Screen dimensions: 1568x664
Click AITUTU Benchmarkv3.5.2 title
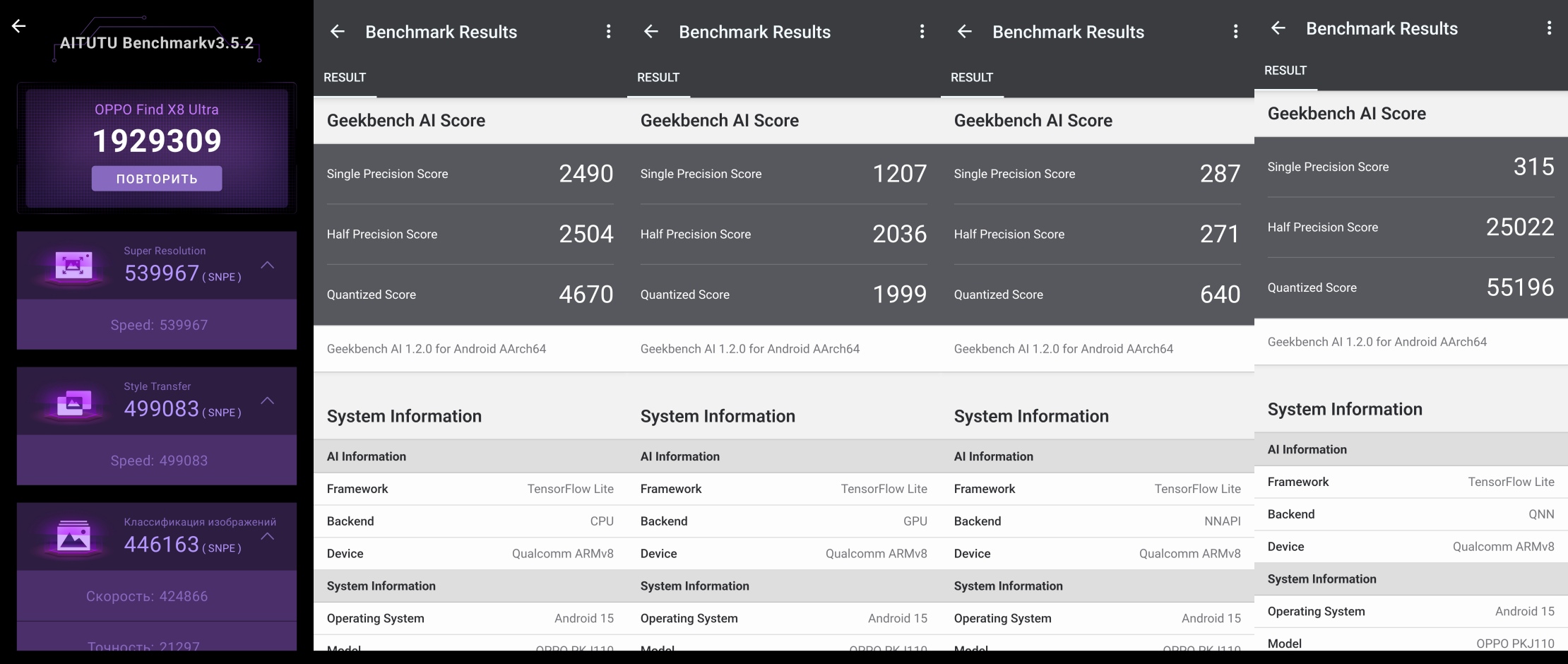click(157, 43)
